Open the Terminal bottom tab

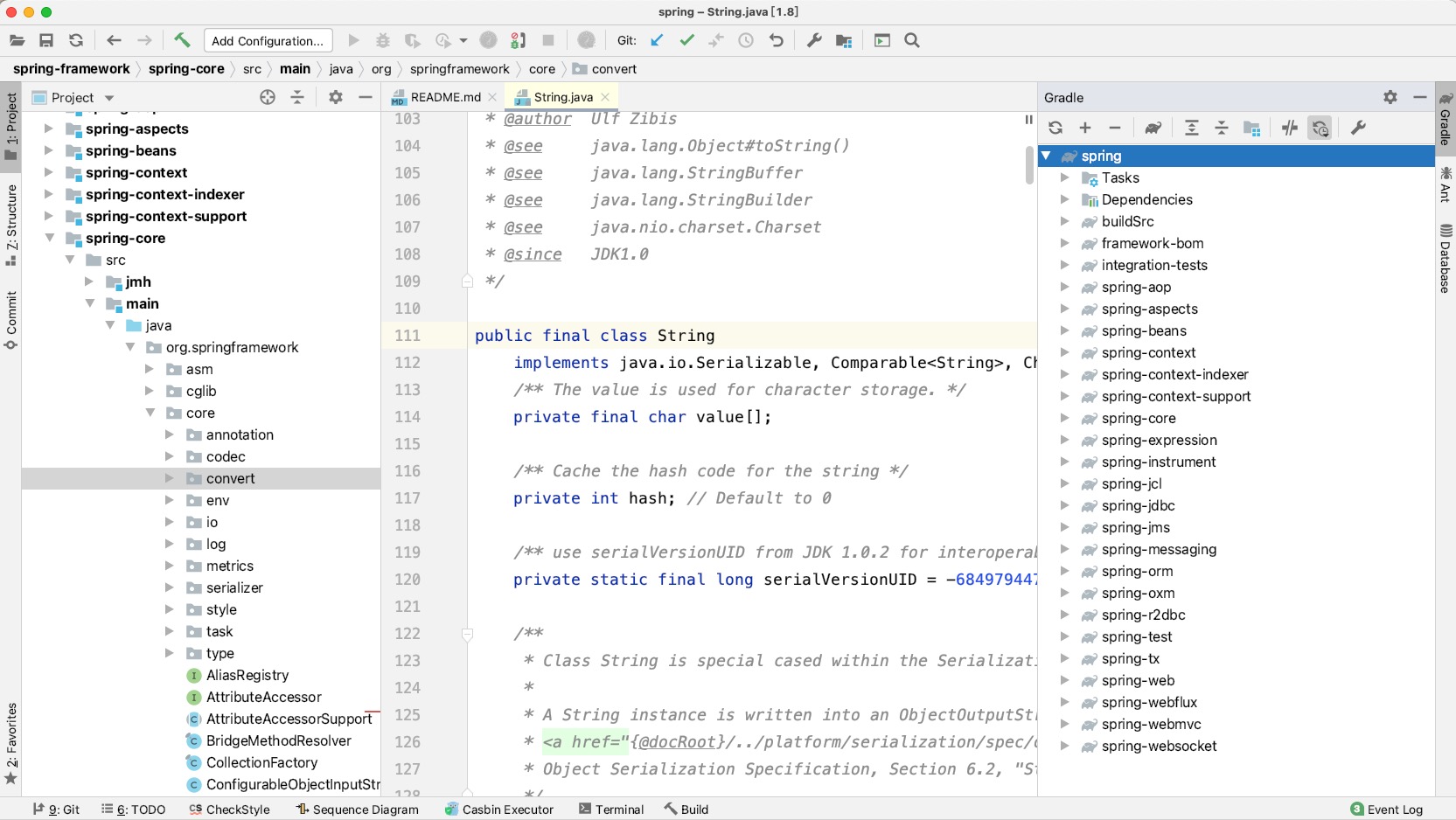tap(611, 810)
